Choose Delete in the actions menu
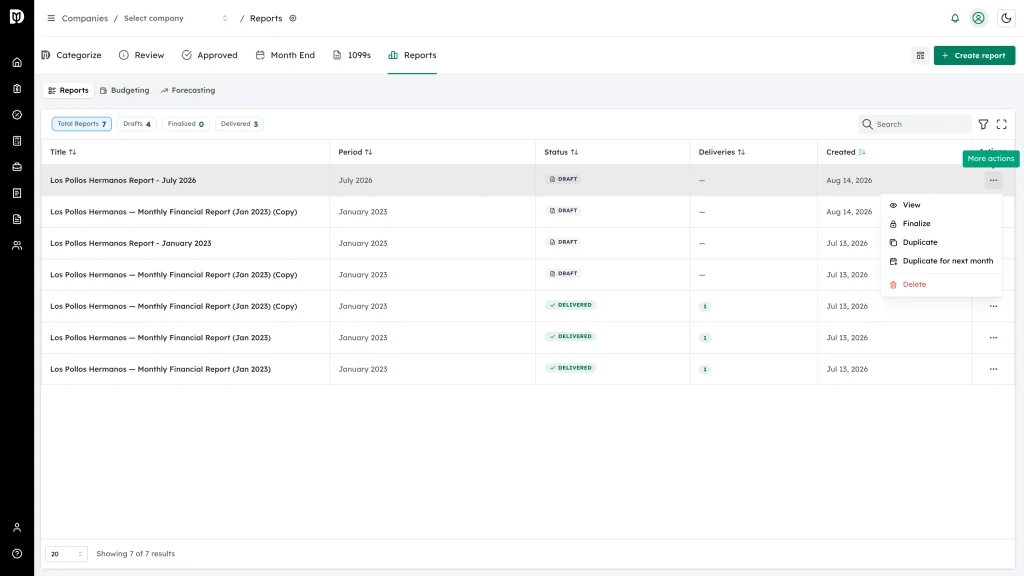Screen dimensions: 1024x576 pyautogui.click(x=941, y=285)
